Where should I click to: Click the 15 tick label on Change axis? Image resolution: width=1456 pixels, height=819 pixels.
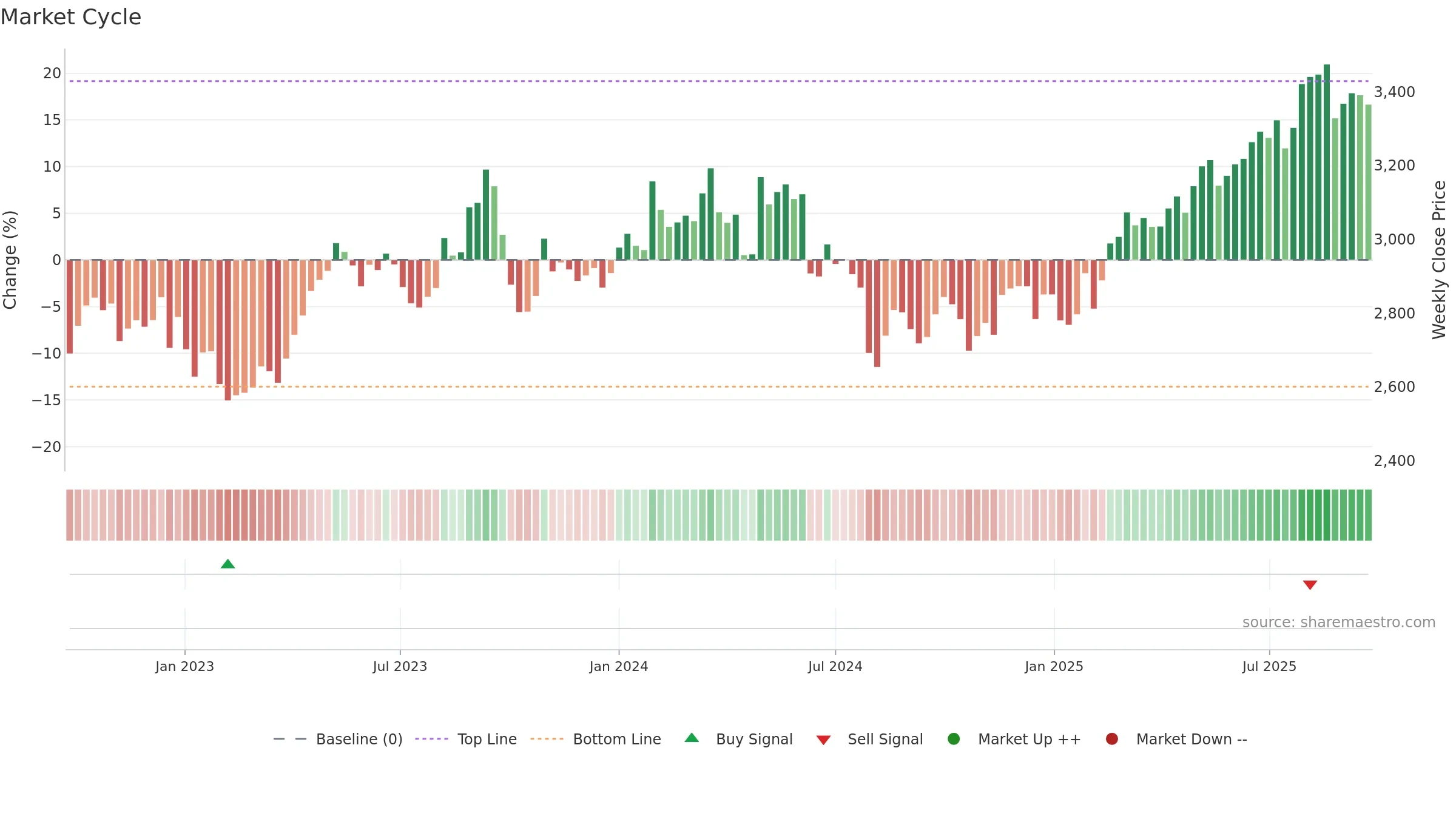coord(52,120)
